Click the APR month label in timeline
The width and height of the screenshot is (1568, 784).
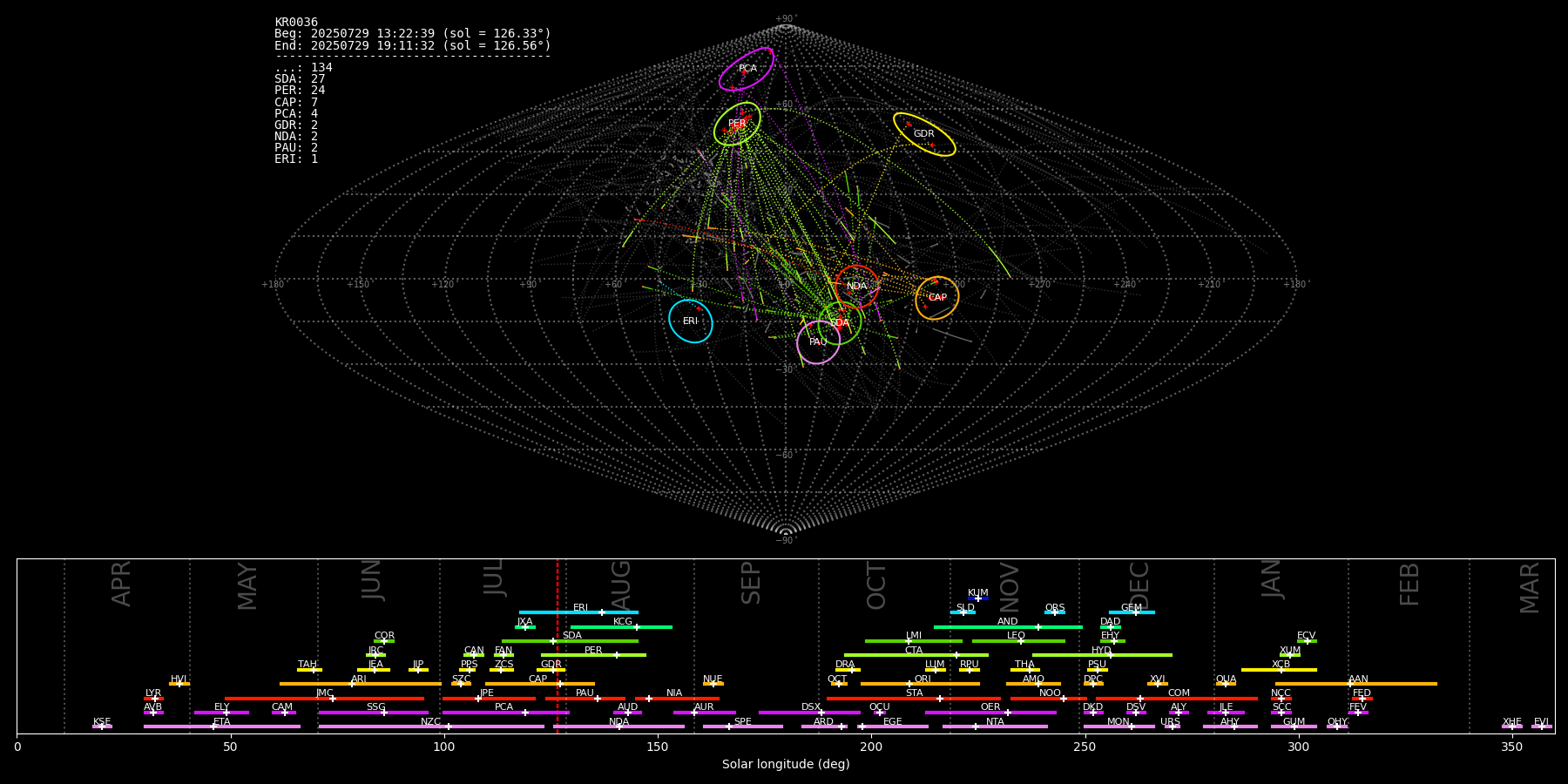coord(121,584)
